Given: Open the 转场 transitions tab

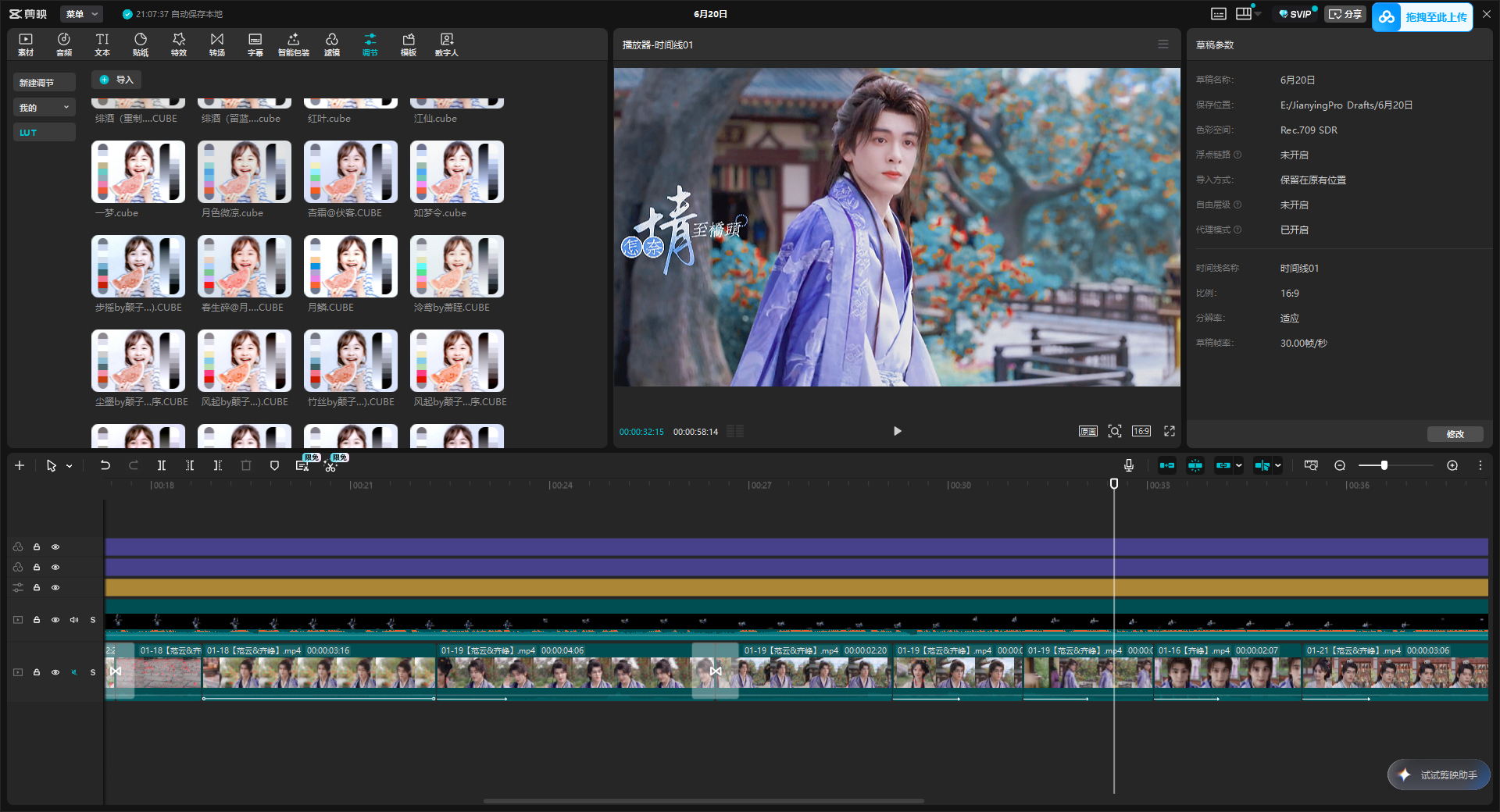Looking at the screenshot, I should pyautogui.click(x=217, y=45).
